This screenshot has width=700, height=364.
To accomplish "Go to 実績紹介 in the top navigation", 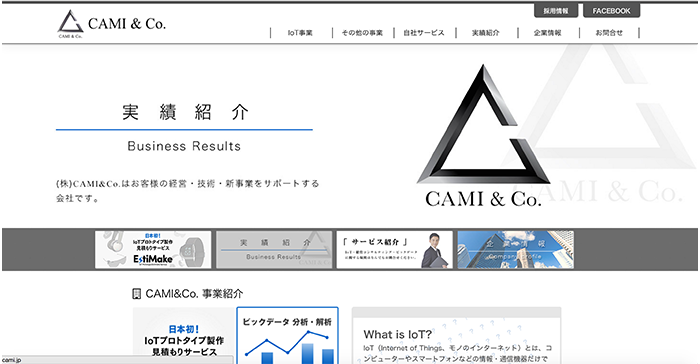I will [x=486, y=33].
